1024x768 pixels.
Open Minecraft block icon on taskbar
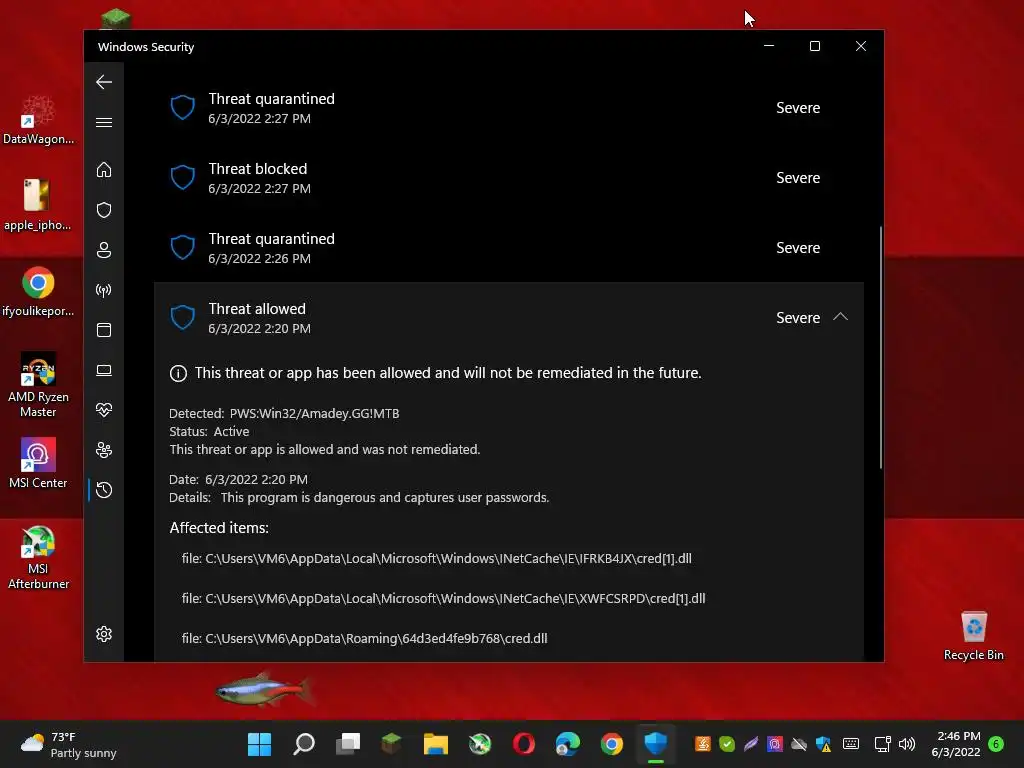391,744
